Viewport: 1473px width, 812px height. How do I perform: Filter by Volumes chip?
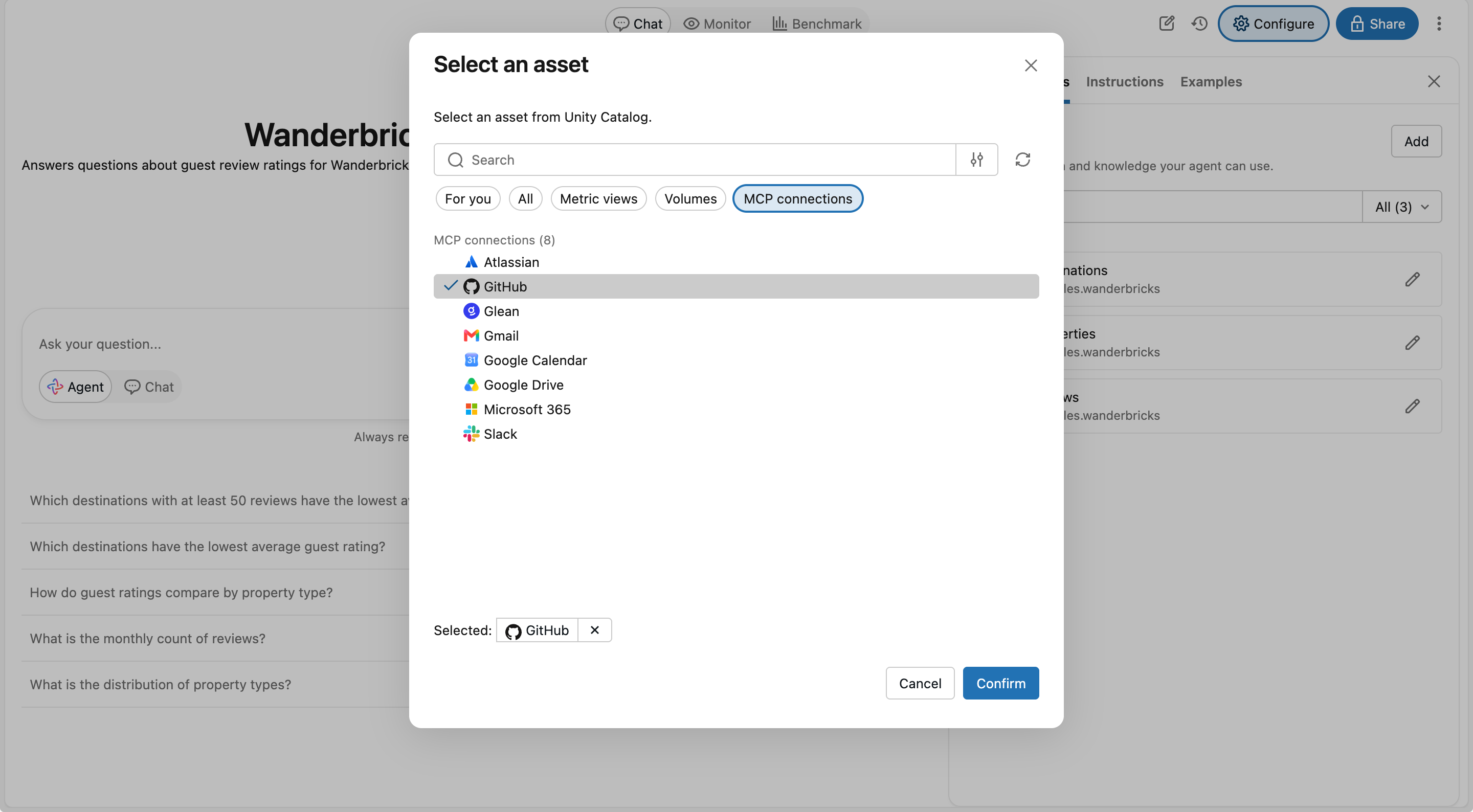(690, 198)
